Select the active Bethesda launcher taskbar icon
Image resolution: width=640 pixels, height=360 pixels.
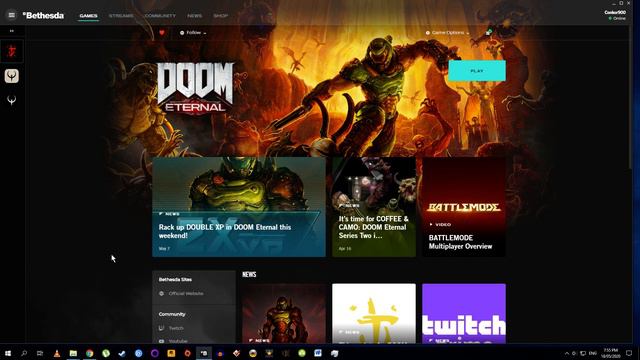(204, 353)
